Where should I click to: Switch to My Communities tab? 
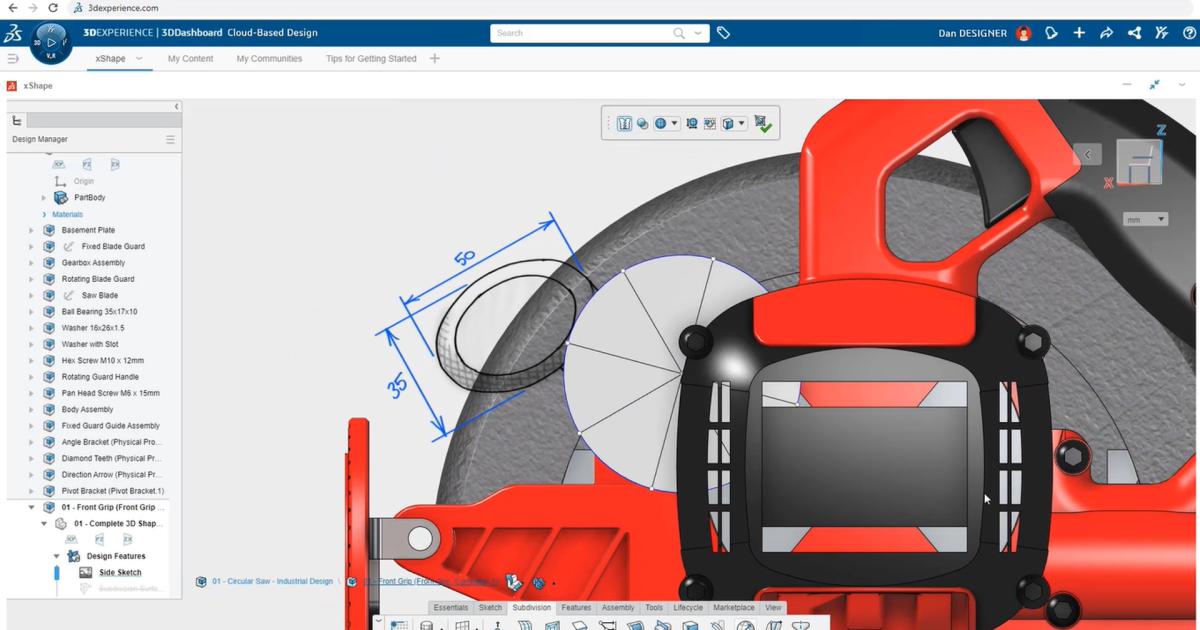pos(269,59)
